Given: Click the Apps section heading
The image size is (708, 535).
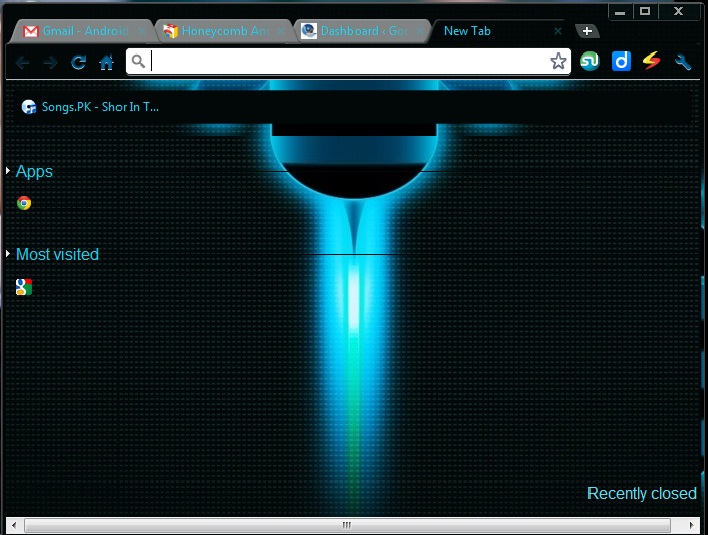Looking at the screenshot, I should tap(34, 172).
